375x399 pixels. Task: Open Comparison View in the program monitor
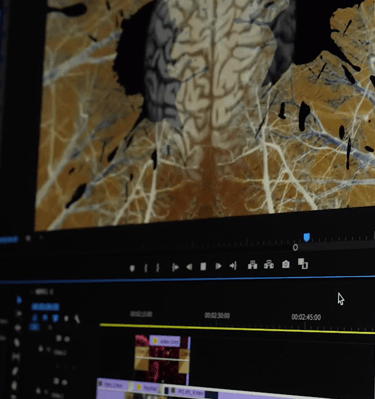(x=303, y=263)
